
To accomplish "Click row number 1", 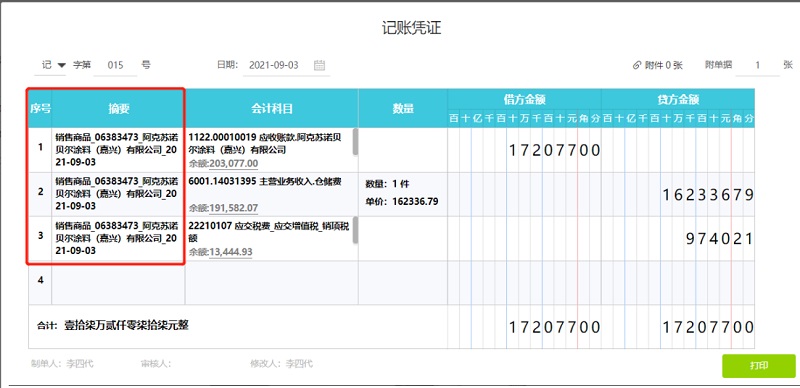I will (40, 148).
